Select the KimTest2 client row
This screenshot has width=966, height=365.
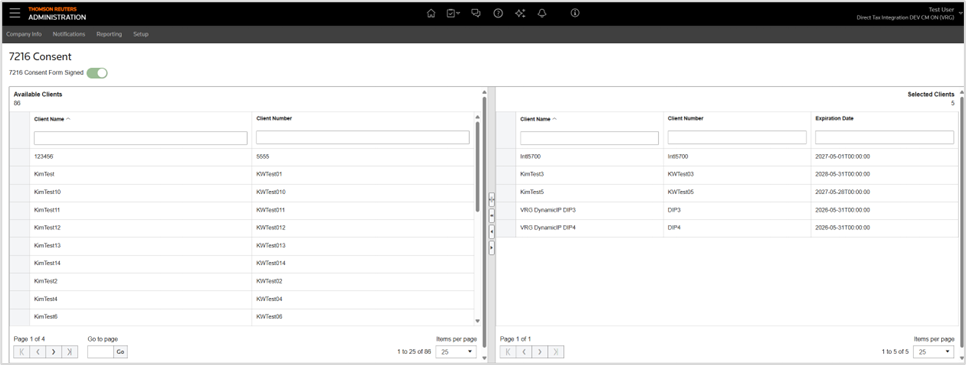coord(242,282)
